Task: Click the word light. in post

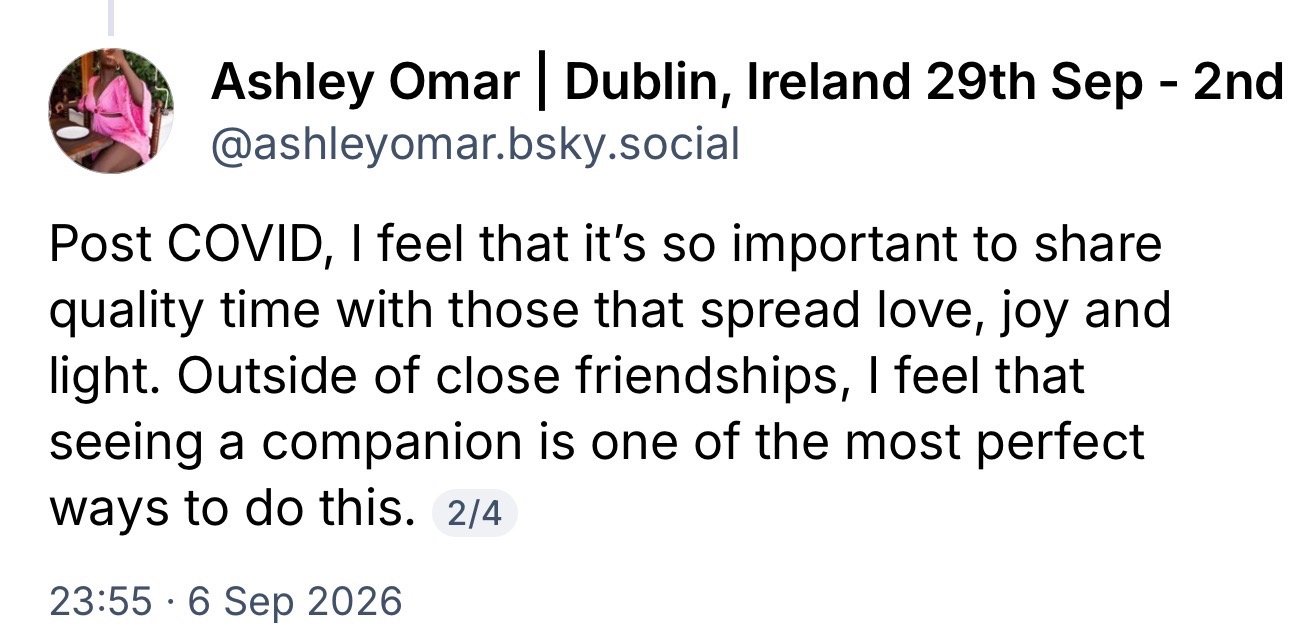Action: point(110,378)
